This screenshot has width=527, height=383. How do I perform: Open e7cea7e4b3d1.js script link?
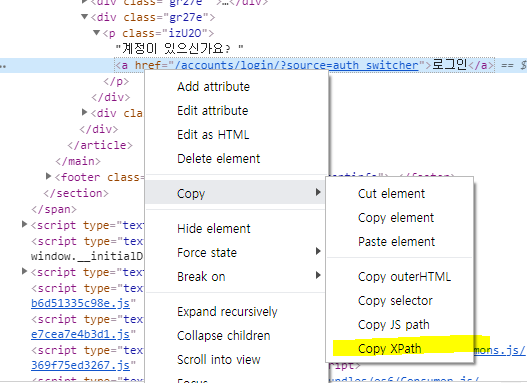(x=80, y=334)
